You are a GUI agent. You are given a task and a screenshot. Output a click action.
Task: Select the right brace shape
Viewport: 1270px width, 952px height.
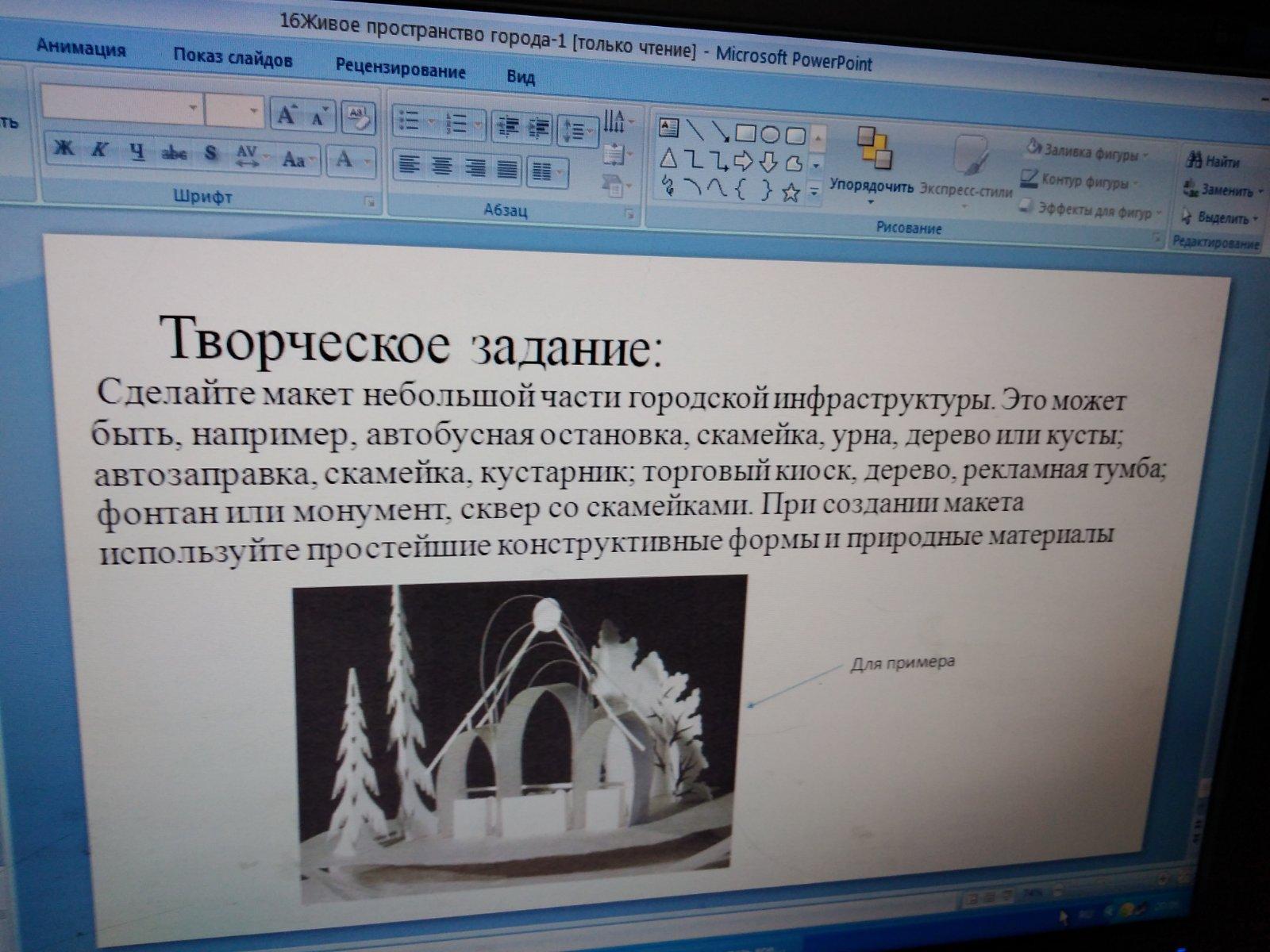(x=766, y=191)
